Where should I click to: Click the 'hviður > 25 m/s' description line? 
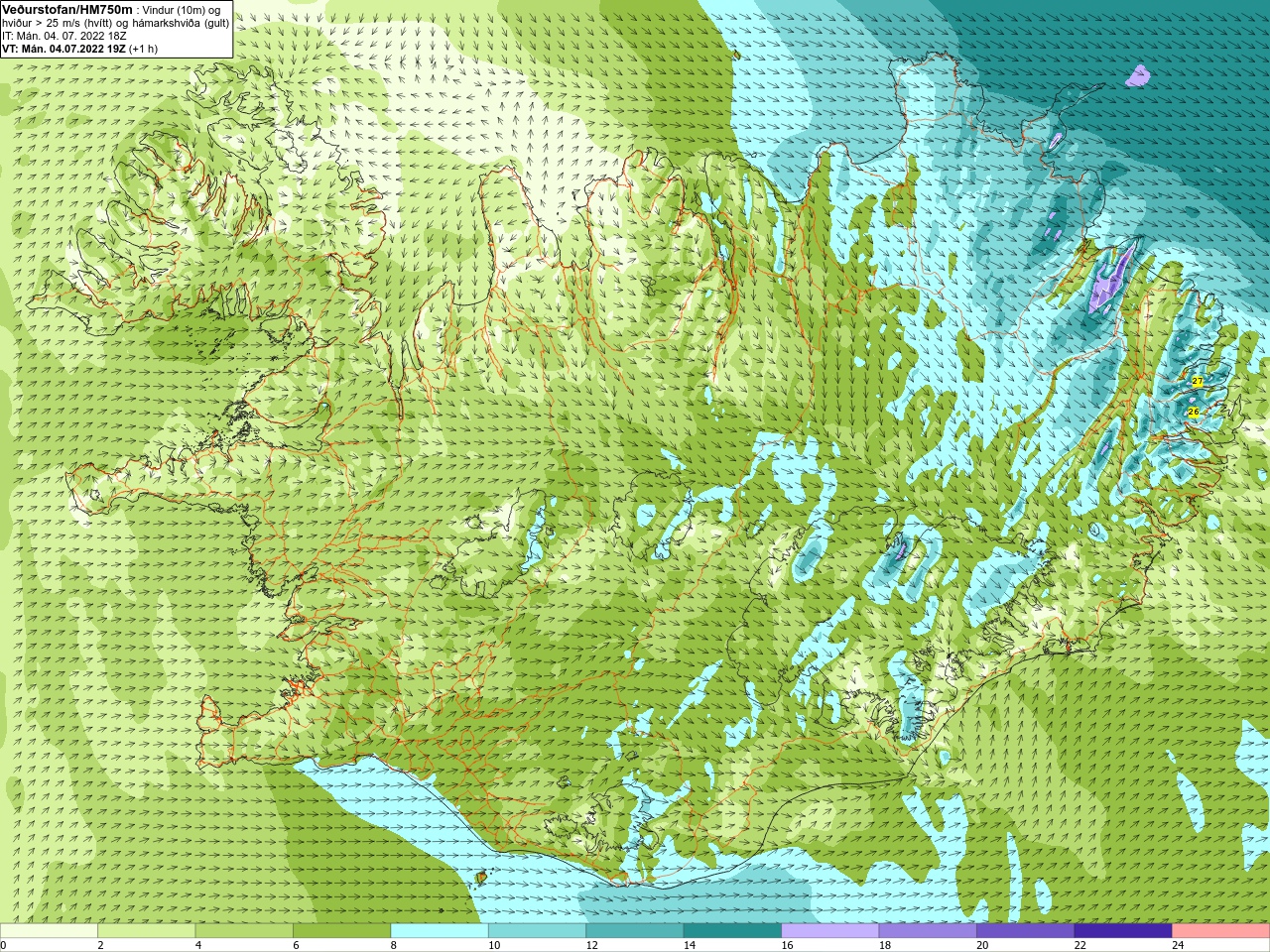point(115,23)
